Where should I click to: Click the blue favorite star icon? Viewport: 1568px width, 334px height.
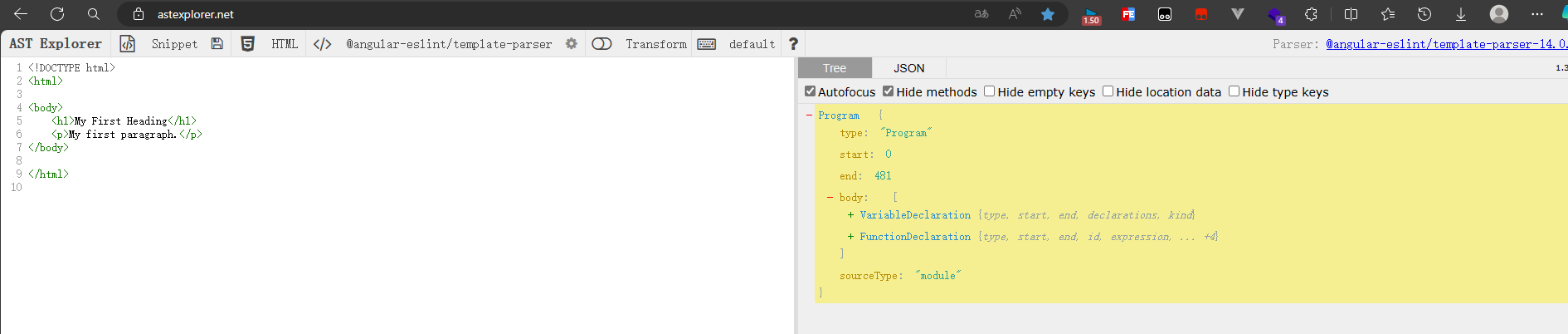click(1048, 14)
